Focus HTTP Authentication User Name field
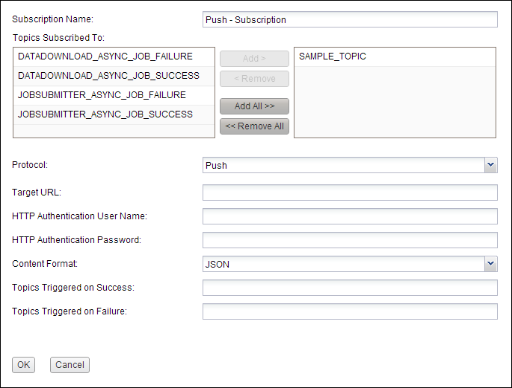 [350, 216]
